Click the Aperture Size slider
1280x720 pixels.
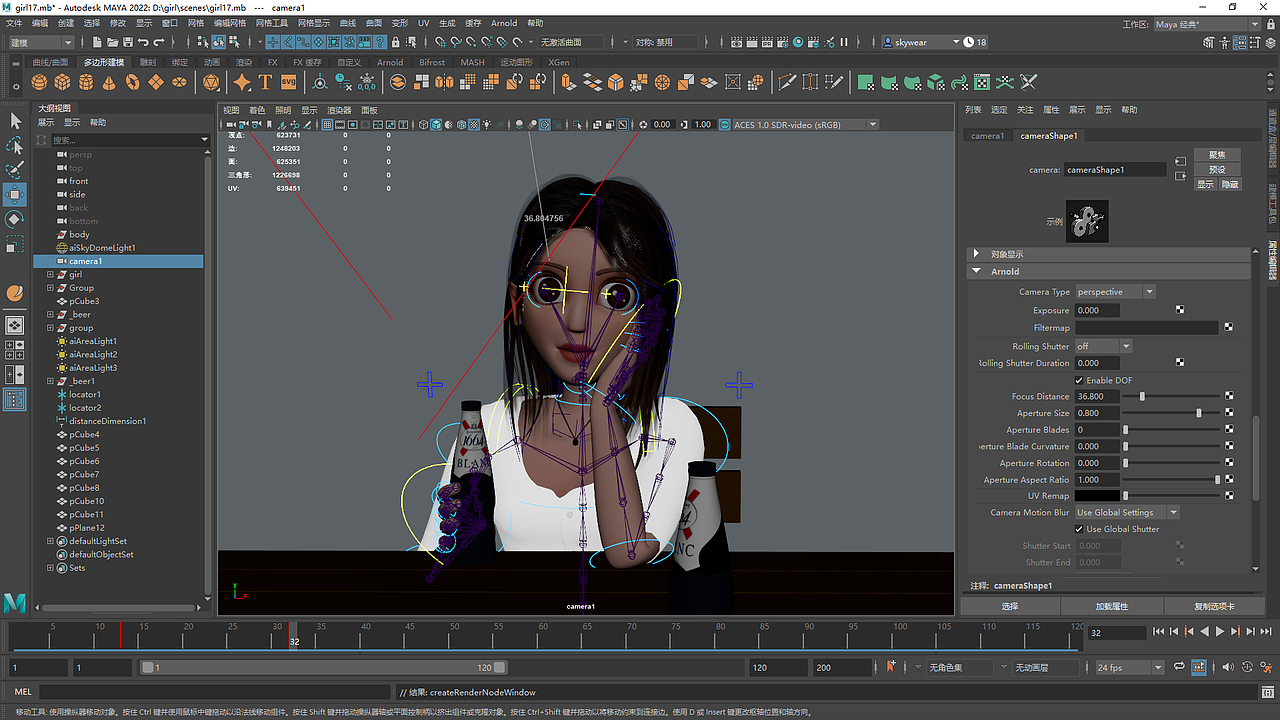pyautogui.click(x=1198, y=413)
